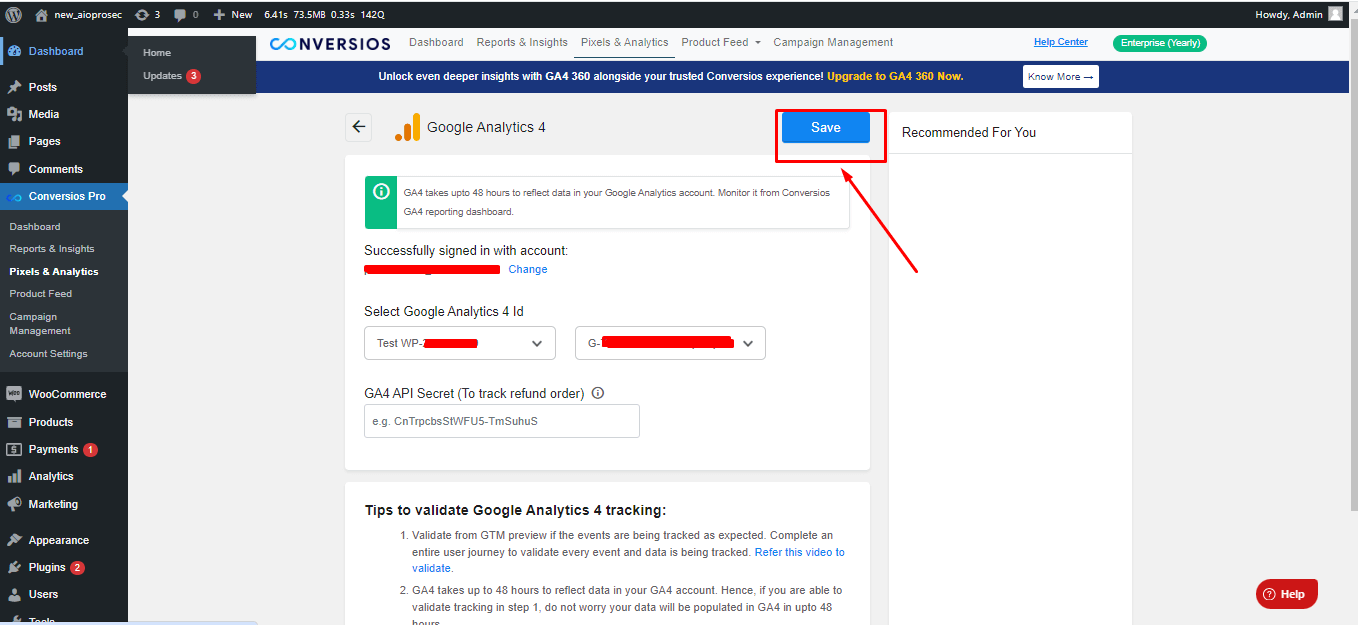Click the Conversios Pro infinity icon
The height and width of the screenshot is (625, 1358).
point(14,196)
